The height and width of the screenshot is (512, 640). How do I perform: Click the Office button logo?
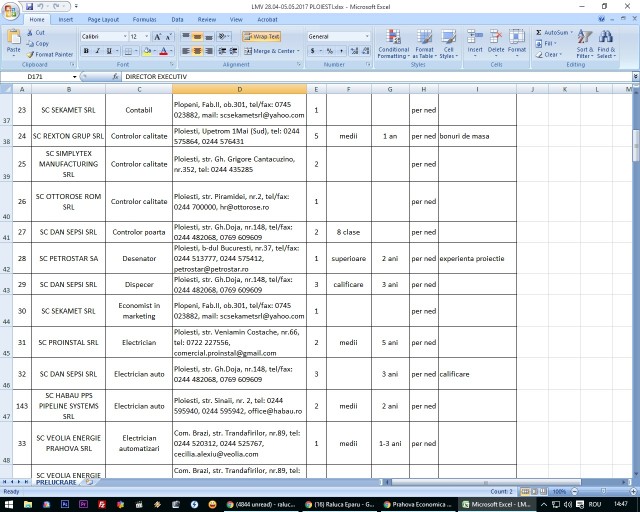[x=10, y=11]
